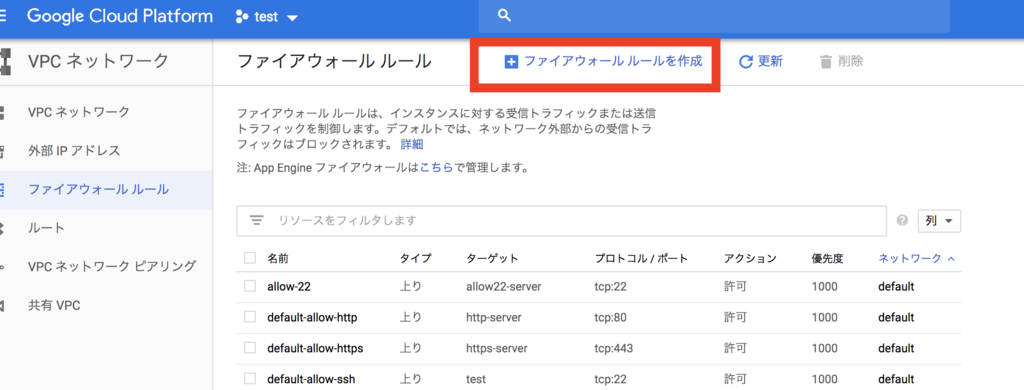Viewport: 1024px width, 390px height.
Task: Click the filter help question mark icon
Action: (903, 221)
